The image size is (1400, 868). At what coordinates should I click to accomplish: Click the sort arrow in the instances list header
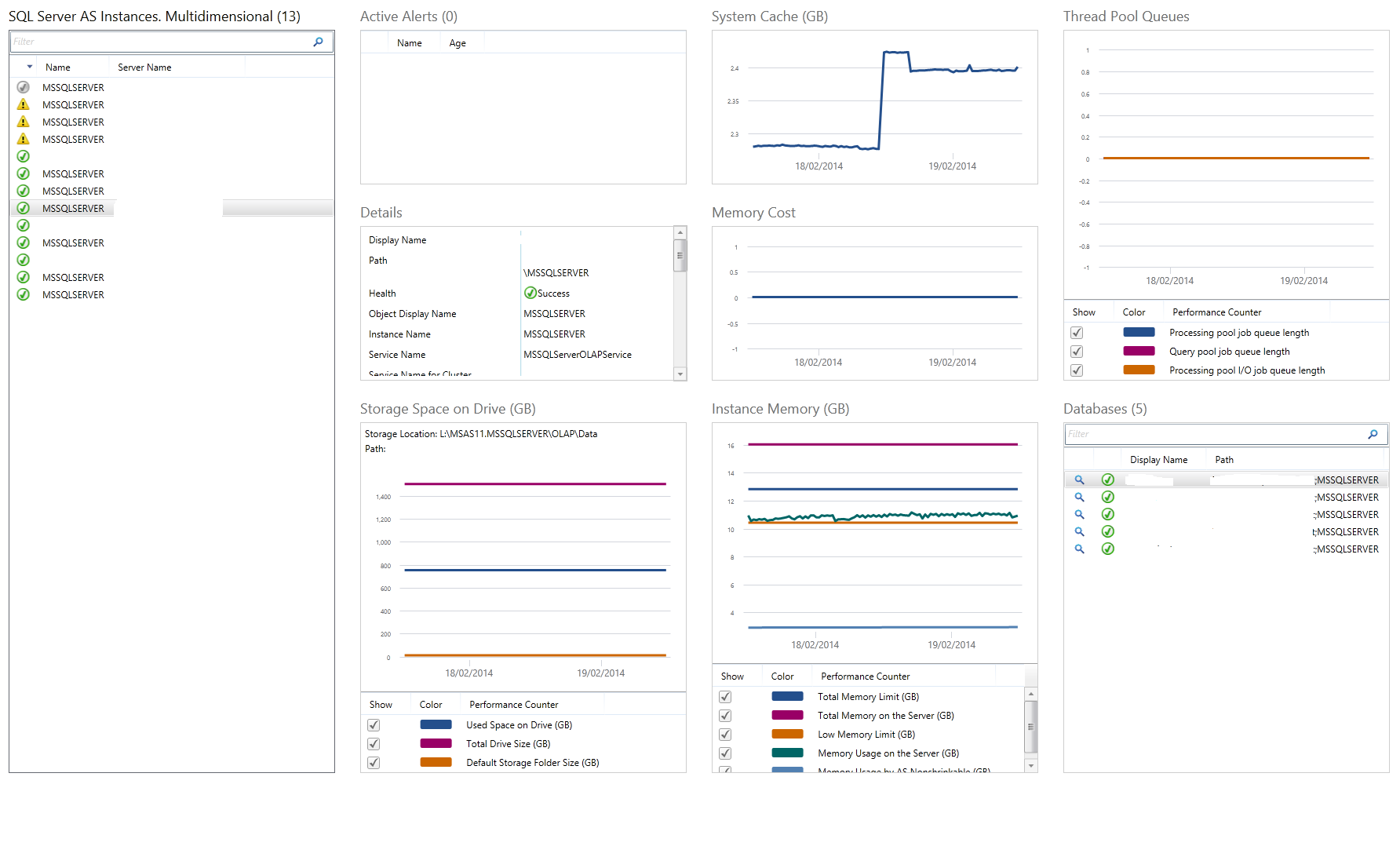pos(30,67)
